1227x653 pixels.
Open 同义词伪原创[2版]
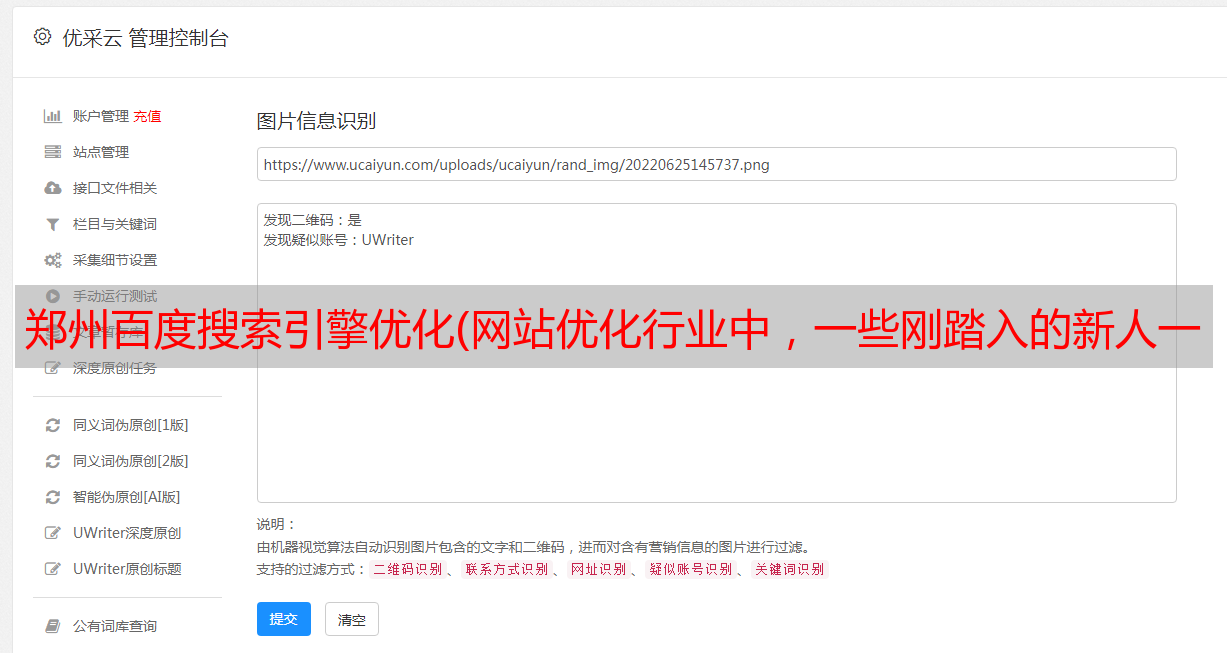(x=131, y=461)
